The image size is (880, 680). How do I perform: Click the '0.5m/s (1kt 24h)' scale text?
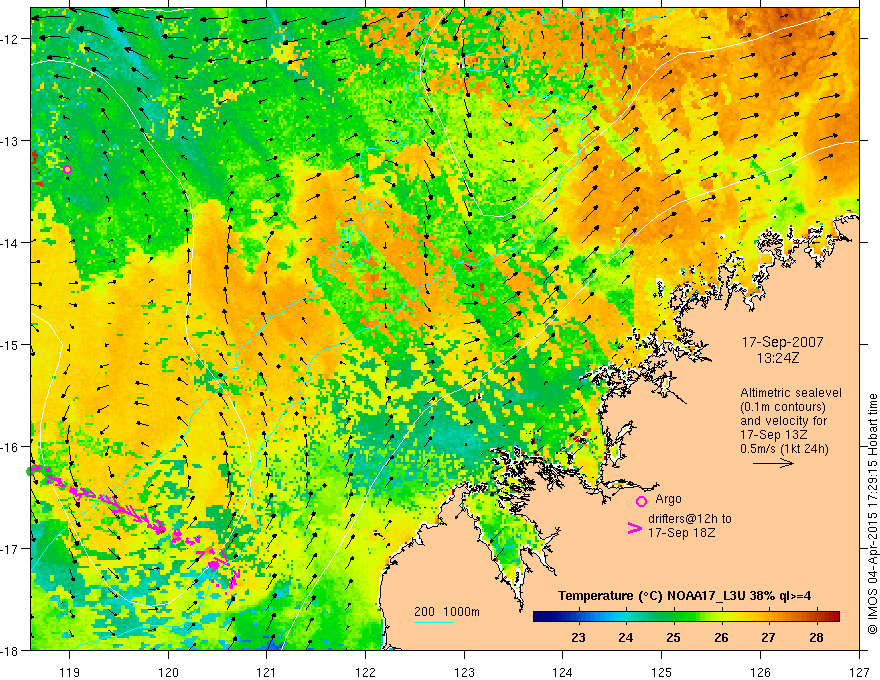tap(785, 448)
